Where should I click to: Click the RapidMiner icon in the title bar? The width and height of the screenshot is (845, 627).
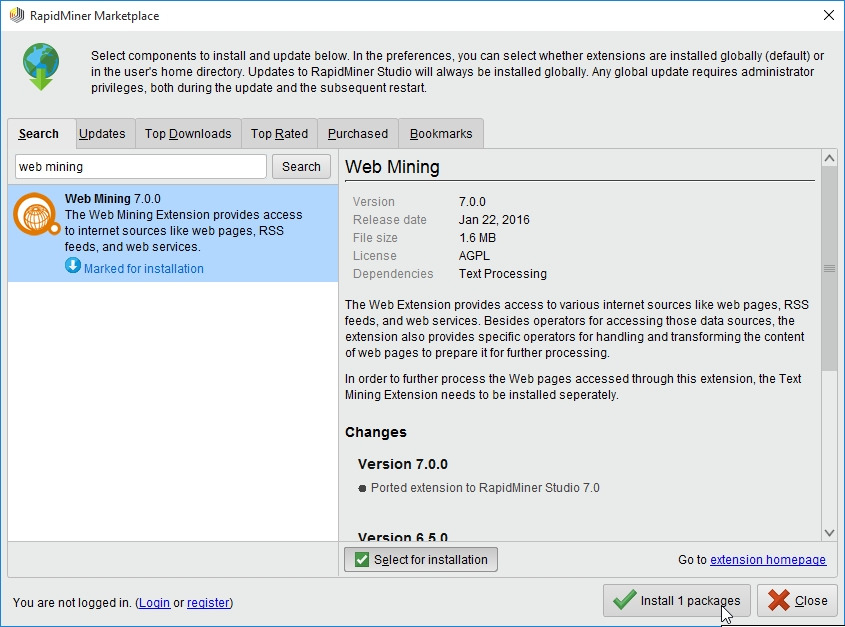(14, 15)
